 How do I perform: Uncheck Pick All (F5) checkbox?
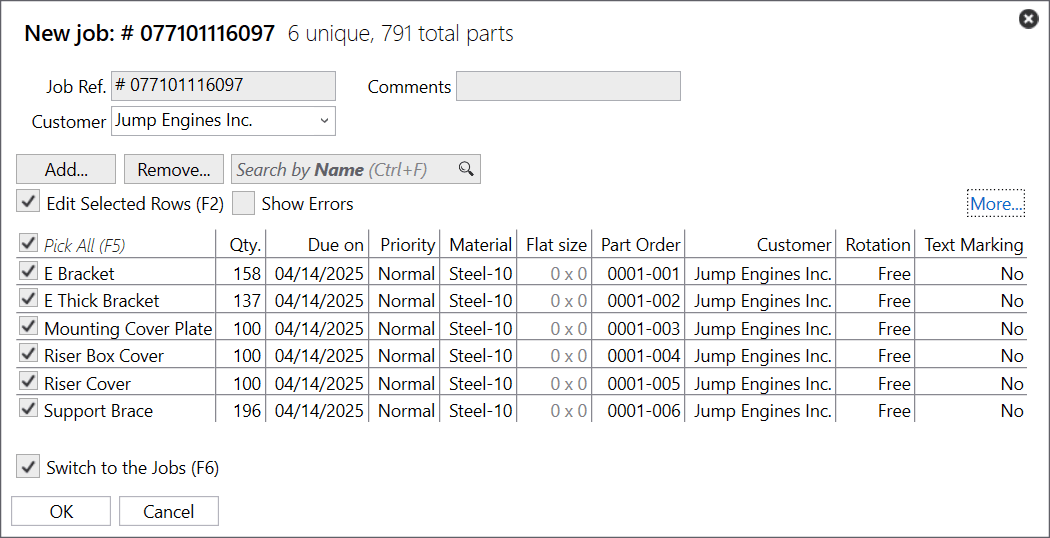tap(28, 244)
